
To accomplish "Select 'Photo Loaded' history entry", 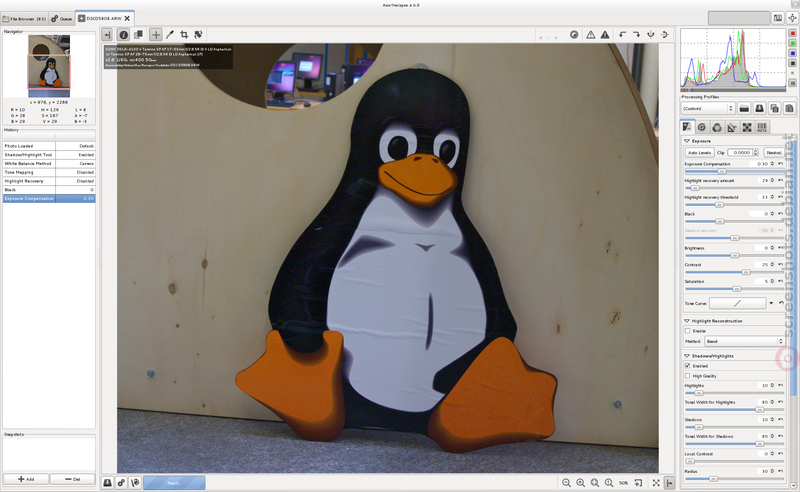I will 49,146.
